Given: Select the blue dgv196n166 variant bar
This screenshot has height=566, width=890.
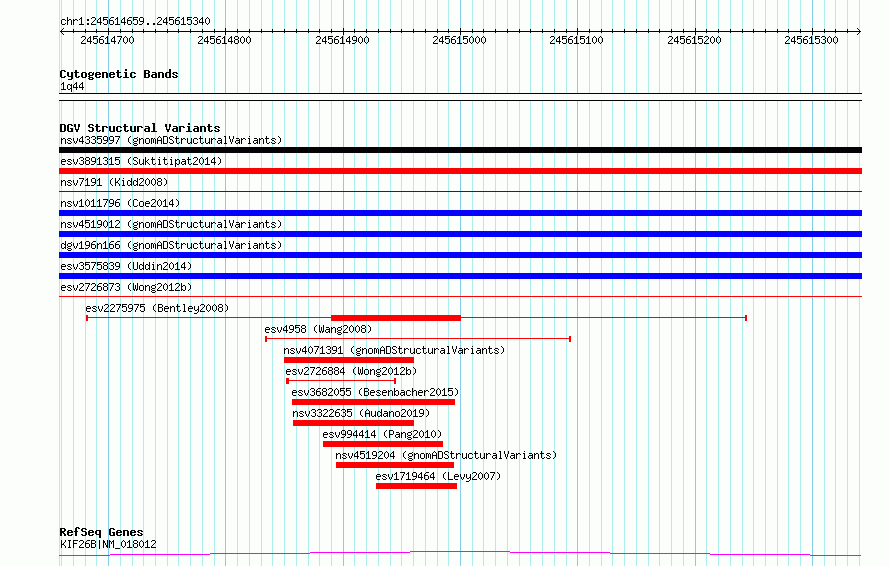Looking at the screenshot, I should (460, 255).
